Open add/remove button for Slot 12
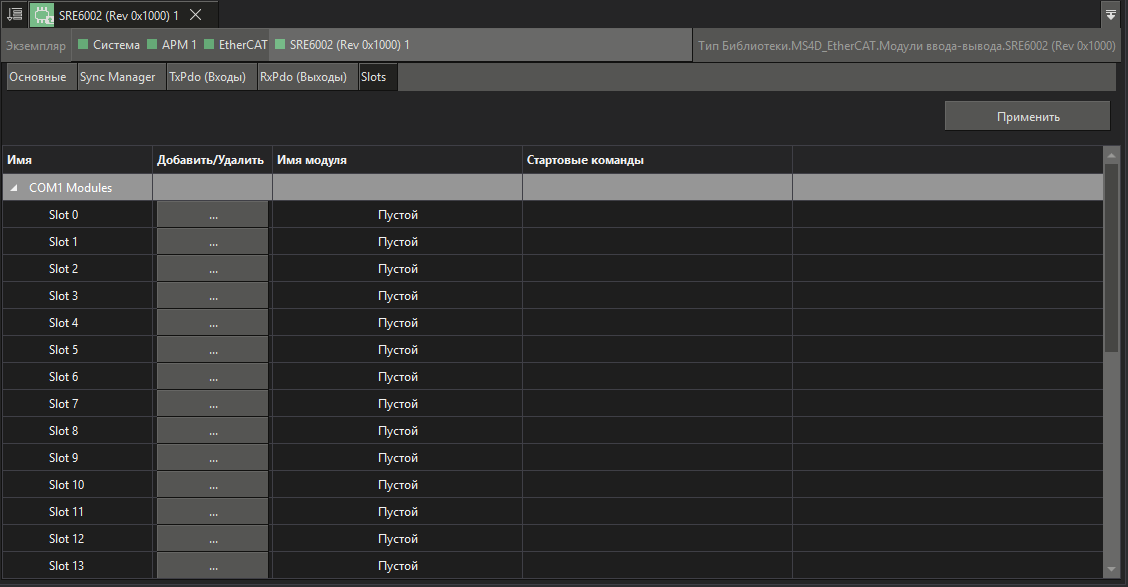The height and width of the screenshot is (587, 1128). (x=213, y=539)
